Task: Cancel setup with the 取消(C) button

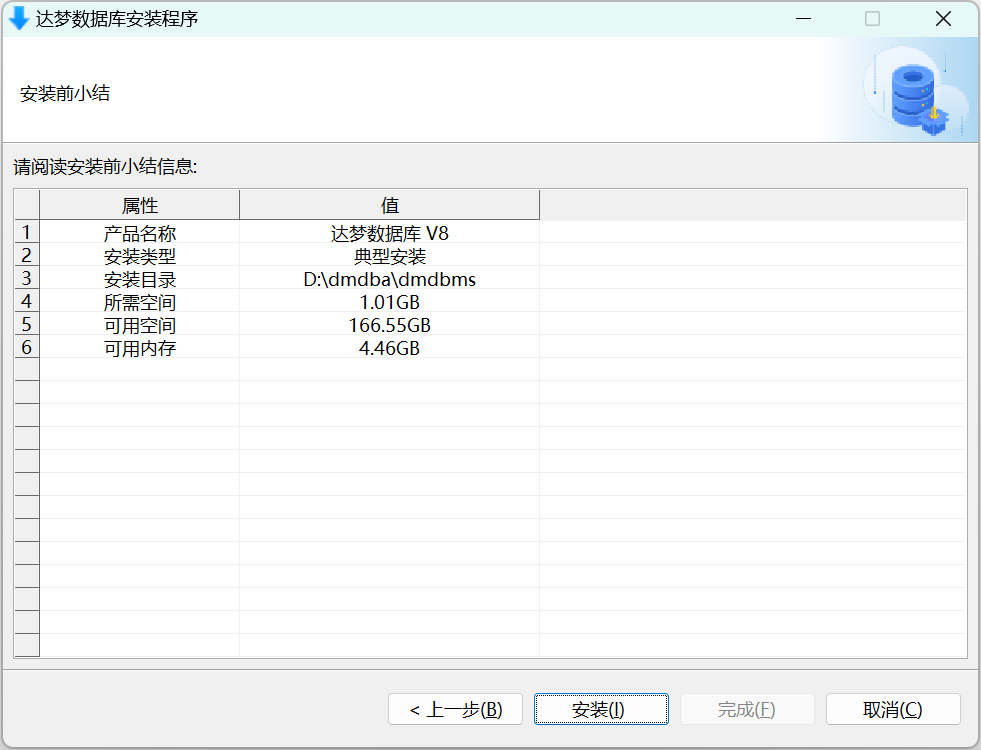Action: click(893, 709)
